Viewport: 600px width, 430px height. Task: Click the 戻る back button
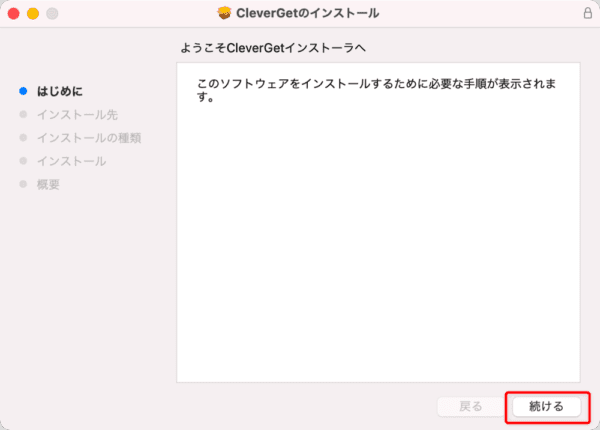[x=471, y=407]
